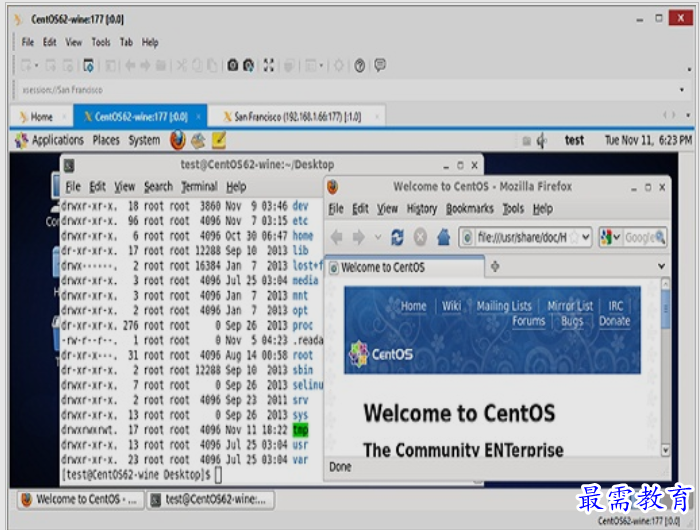Click the Google search input box
The width and height of the screenshot is (700, 530).
pos(639,237)
